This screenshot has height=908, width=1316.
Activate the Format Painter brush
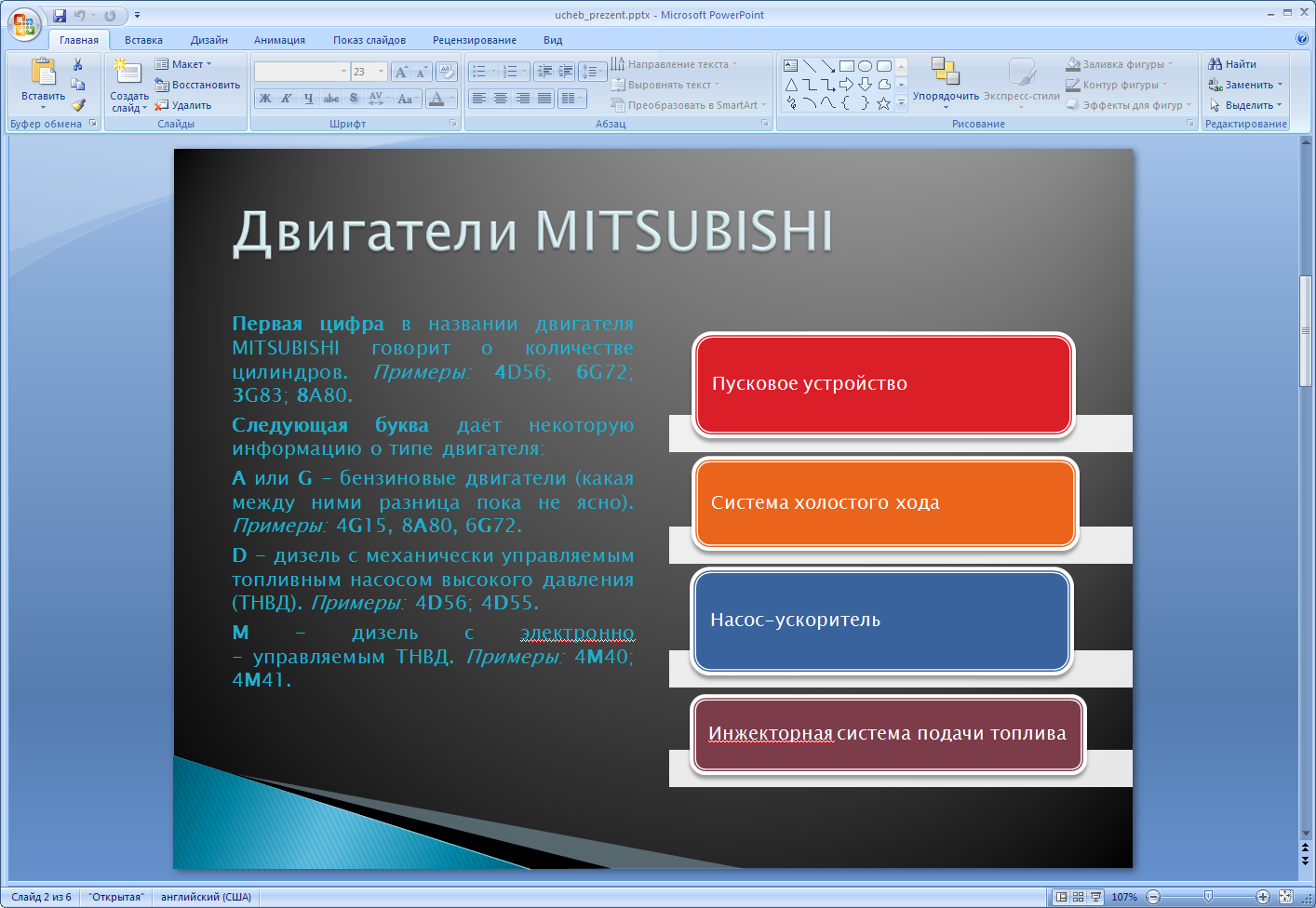[78, 105]
